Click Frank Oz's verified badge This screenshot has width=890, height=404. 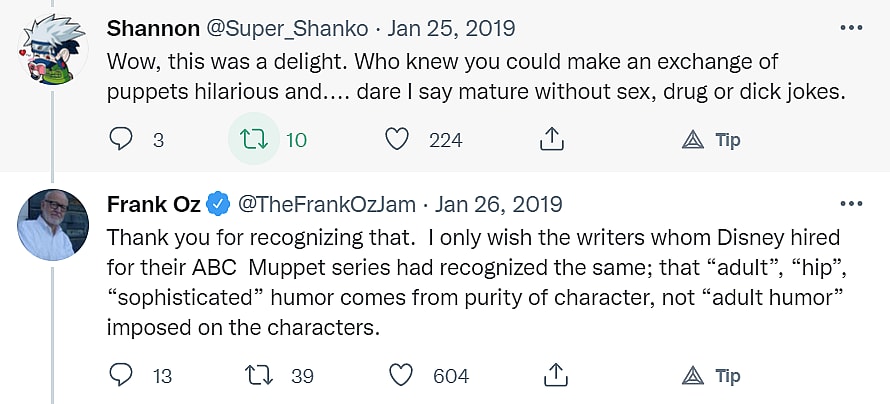pyautogui.click(x=218, y=204)
